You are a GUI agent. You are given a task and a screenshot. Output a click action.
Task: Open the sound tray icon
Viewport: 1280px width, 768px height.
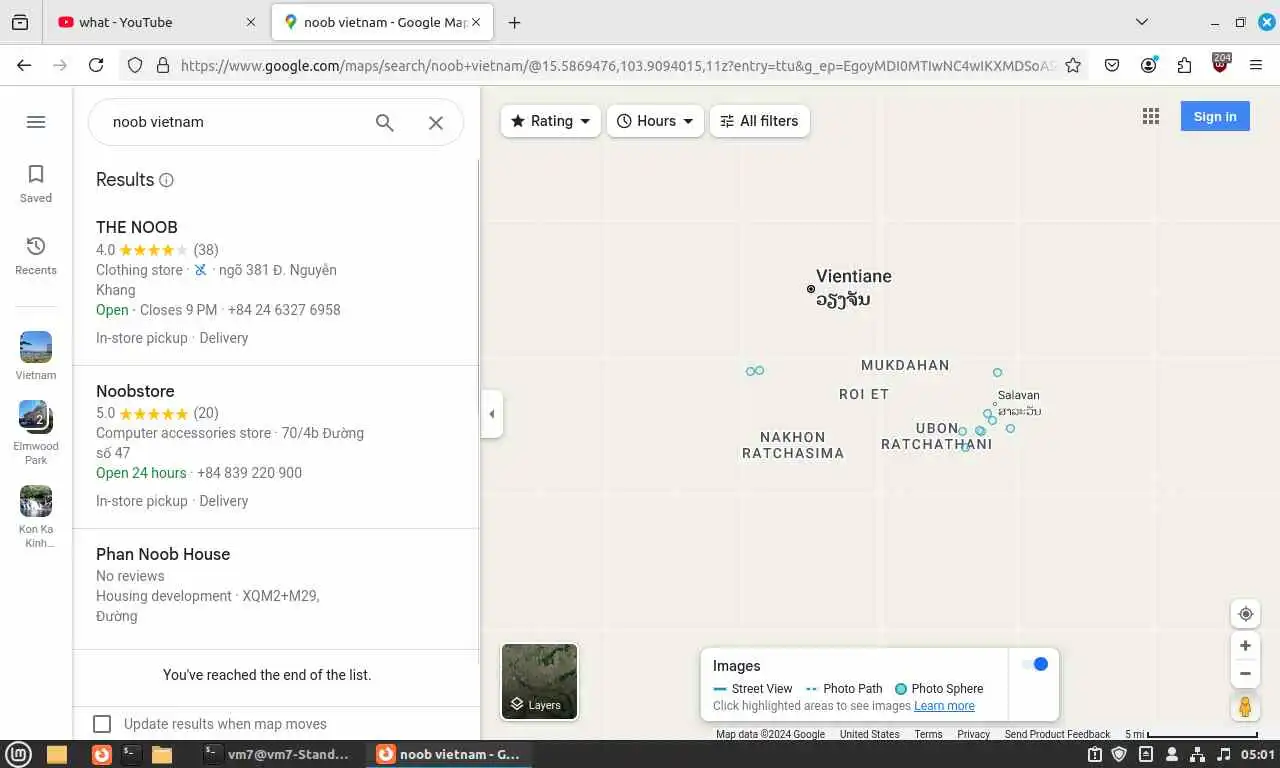(x=1223, y=754)
